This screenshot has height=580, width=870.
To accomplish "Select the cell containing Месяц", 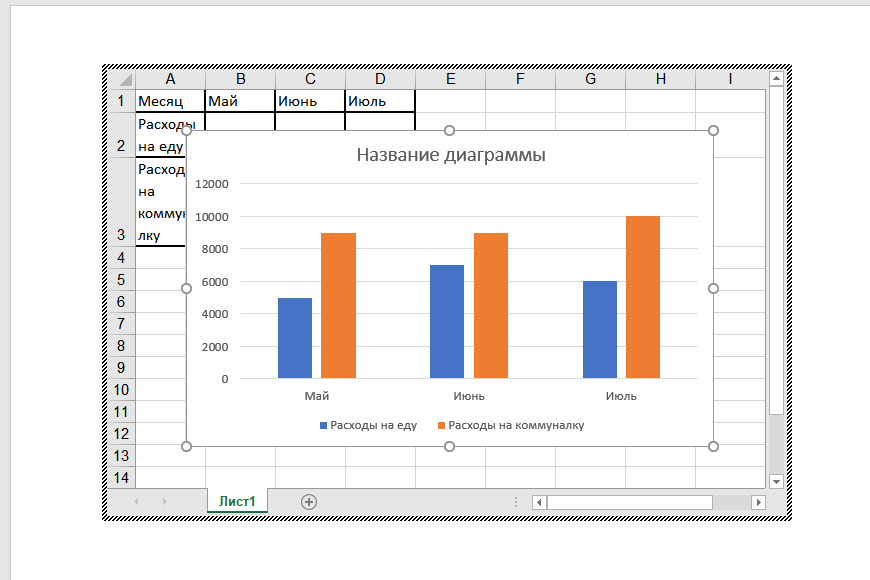I will [x=170, y=101].
